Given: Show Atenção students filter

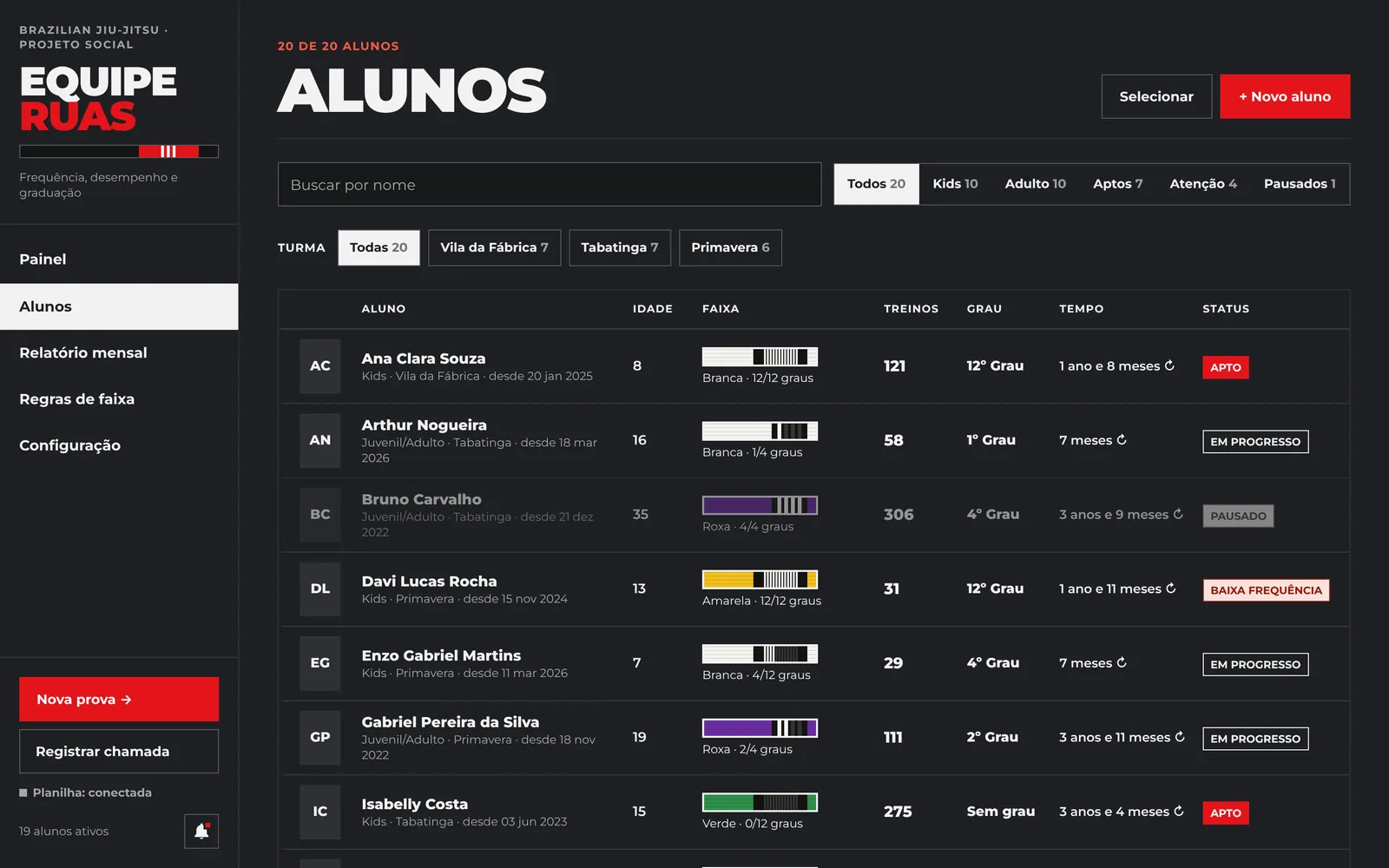Looking at the screenshot, I should (1203, 184).
